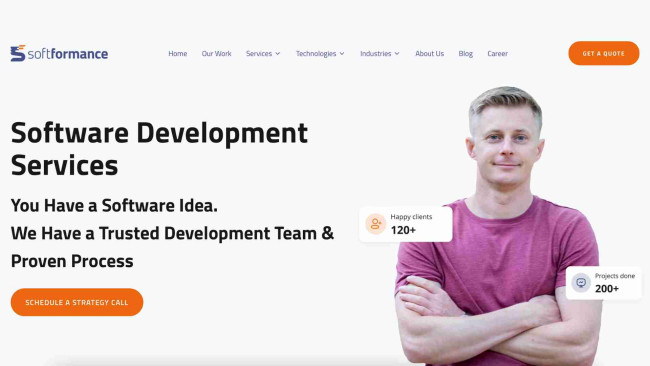Visit the Blog link
This screenshot has width=650, height=366.
(x=466, y=53)
